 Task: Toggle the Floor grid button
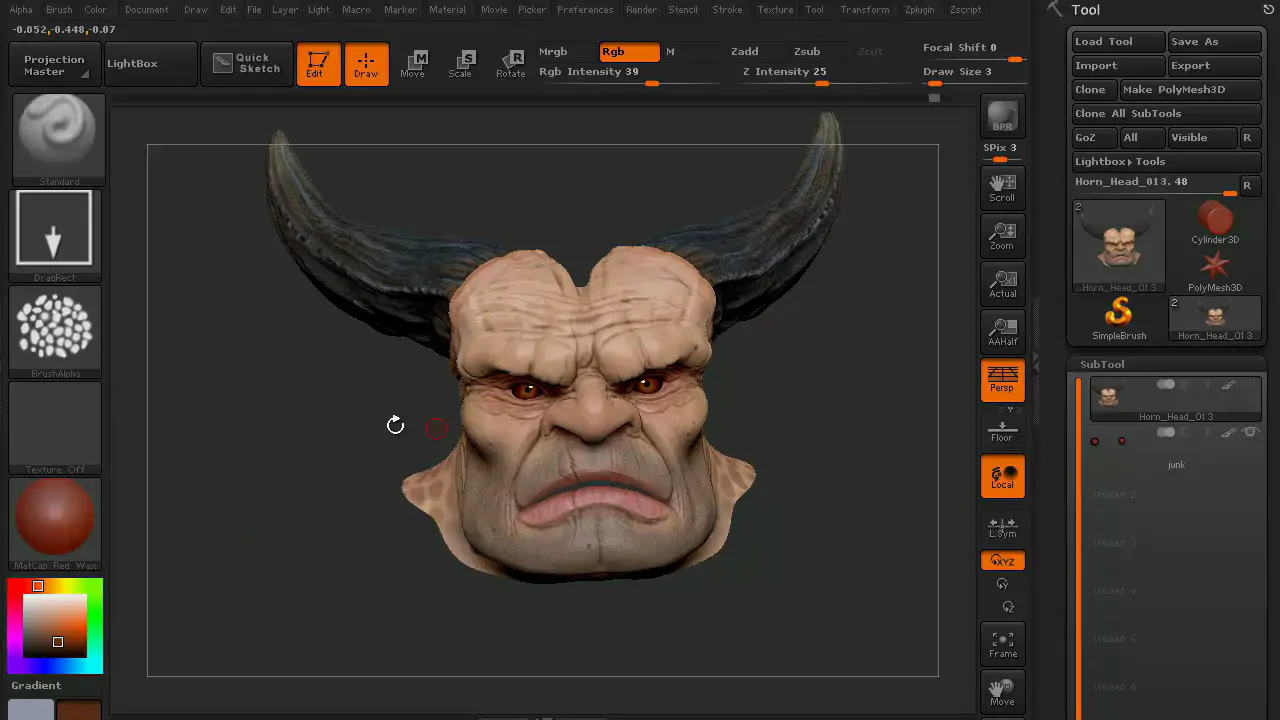(x=1002, y=431)
